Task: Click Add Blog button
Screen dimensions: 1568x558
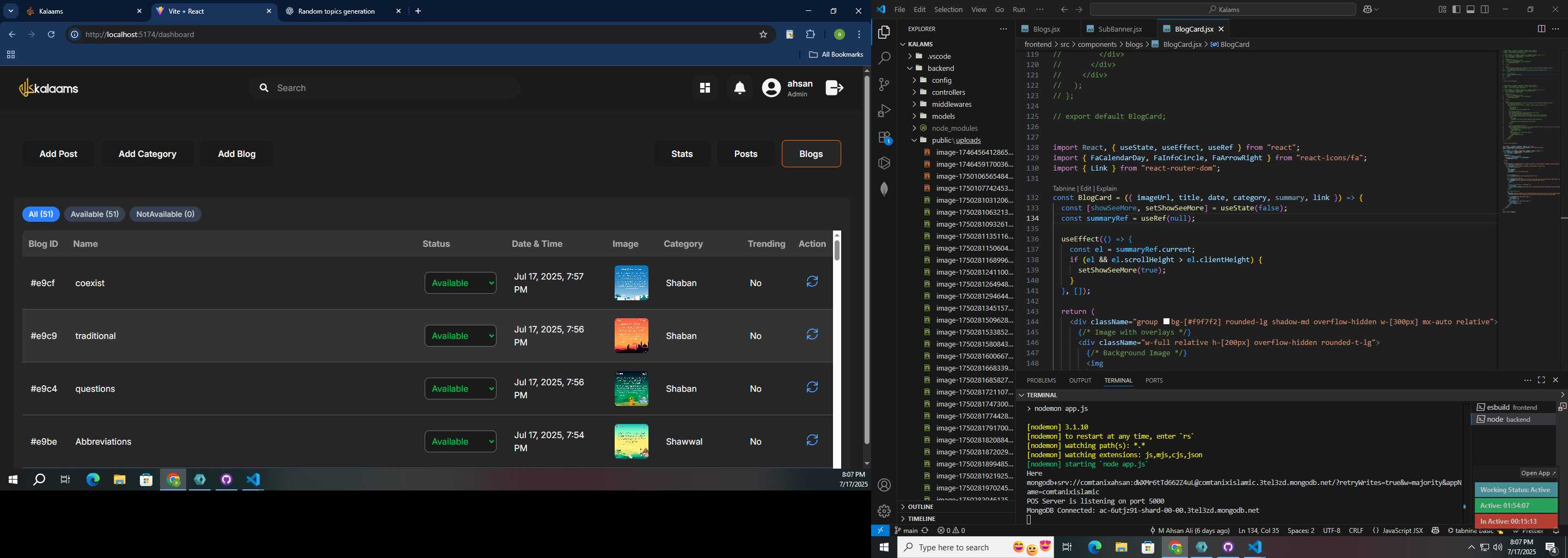Action: pyautogui.click(x=237, y=154)
